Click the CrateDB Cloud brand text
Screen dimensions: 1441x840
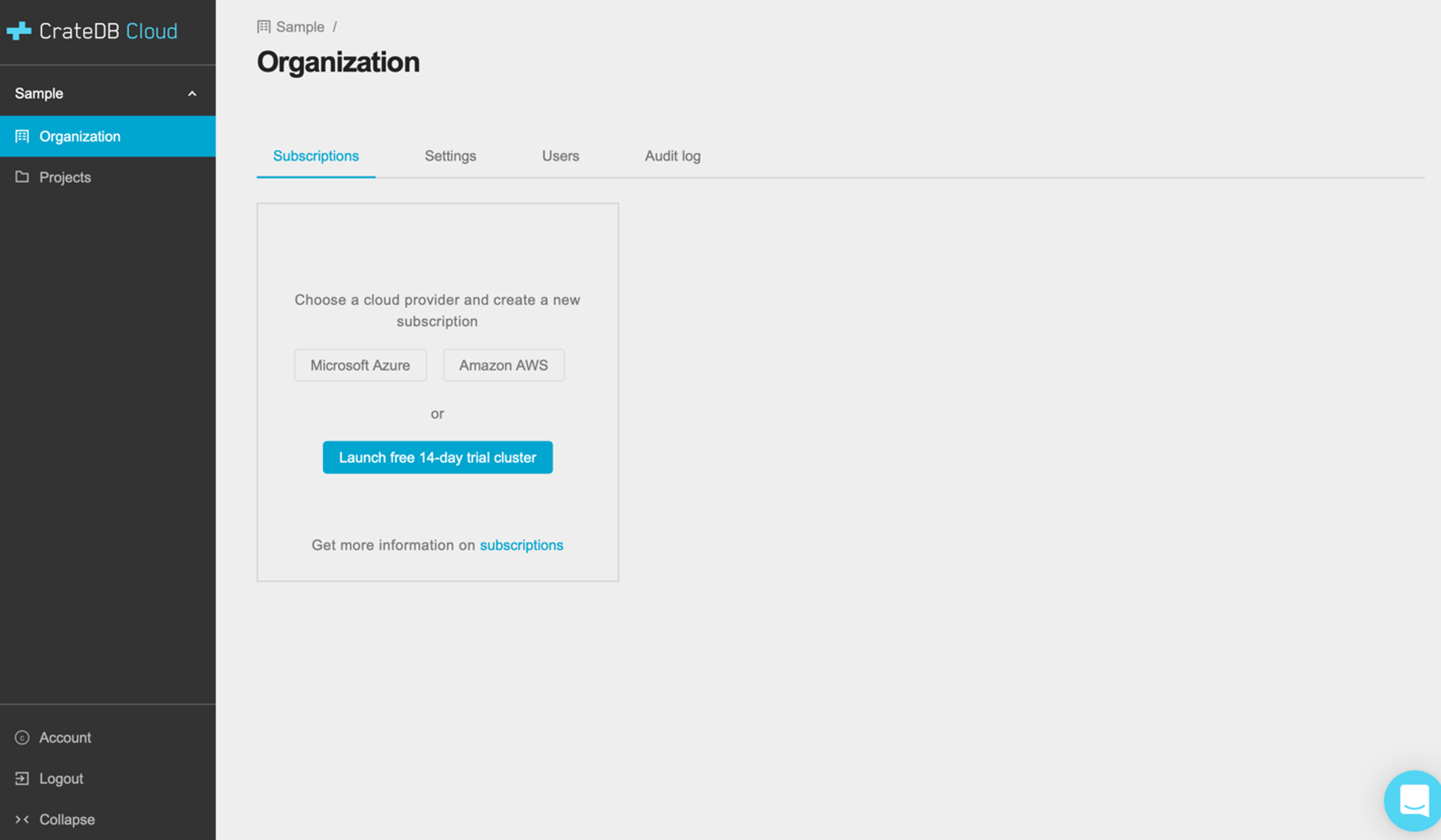pyautogui.click(x=108, y=31)
